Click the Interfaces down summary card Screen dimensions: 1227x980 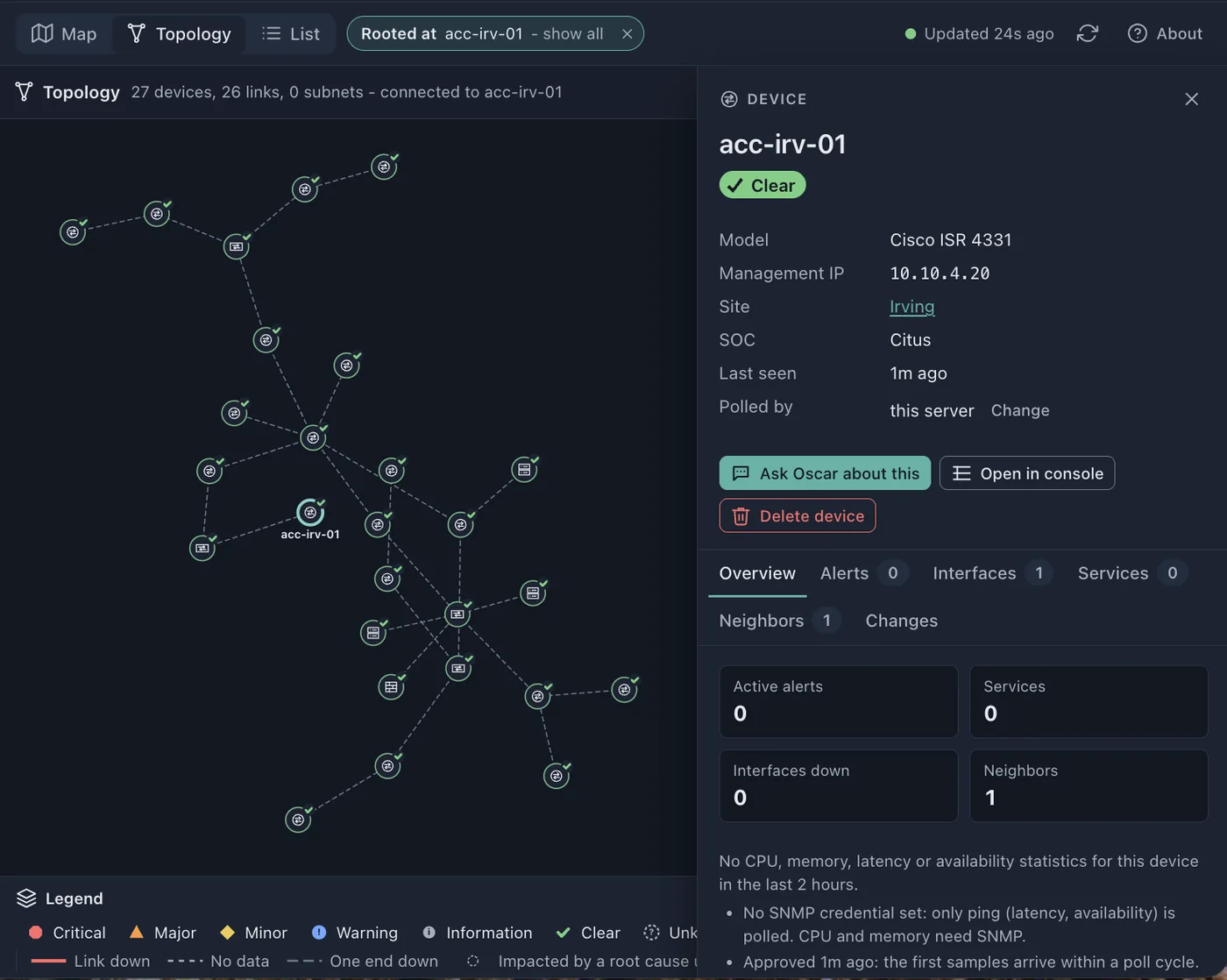coord(839,785)
